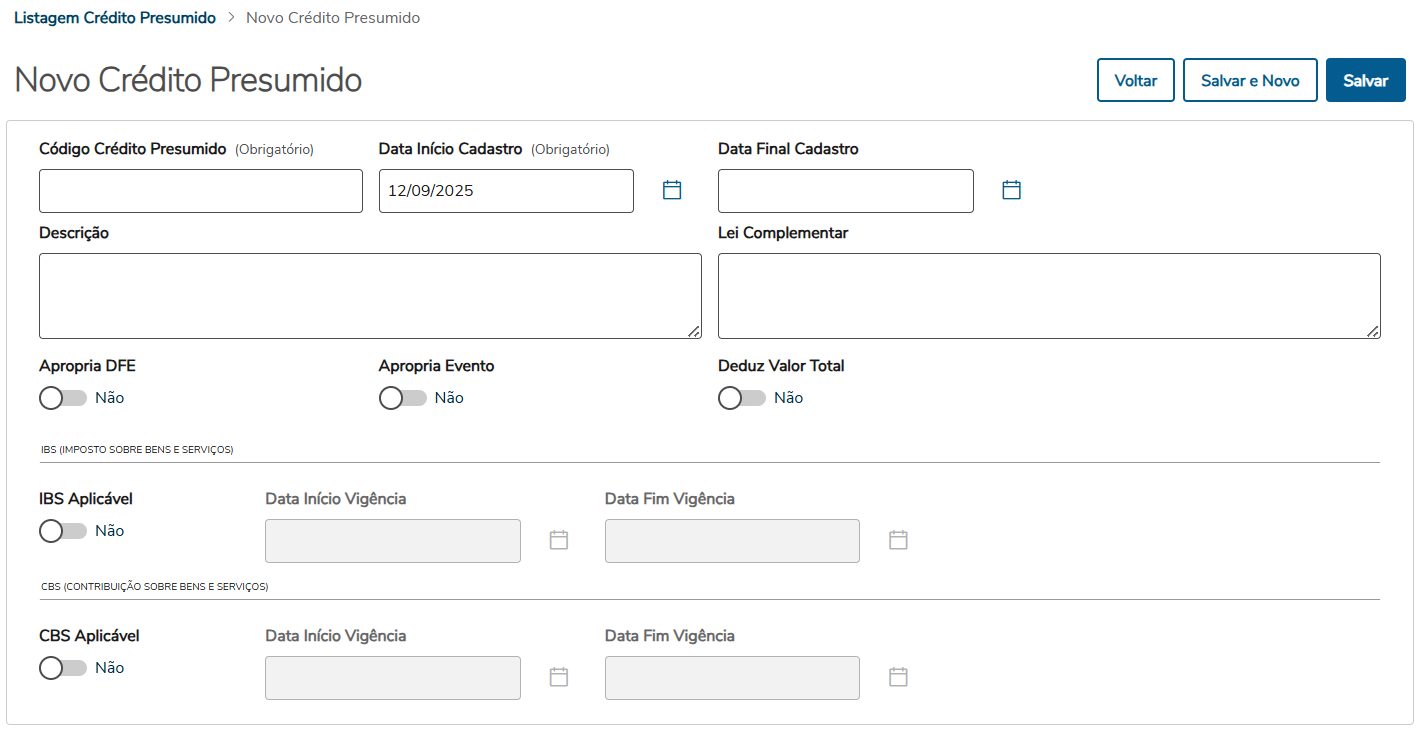Open calendar for Data Final Cadastro

coord(1011,190)
